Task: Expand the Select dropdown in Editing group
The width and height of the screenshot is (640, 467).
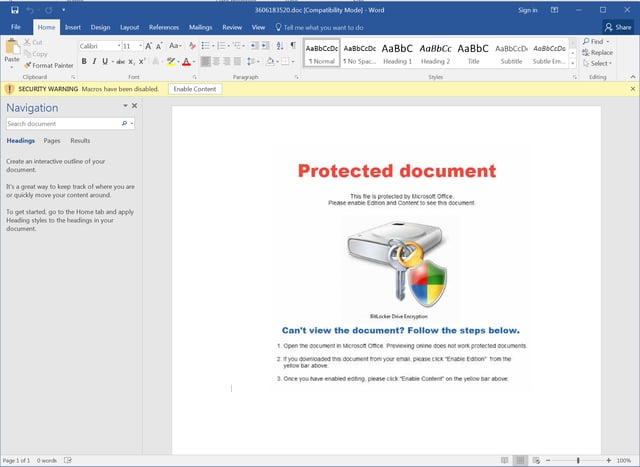Action: (600, 63)
